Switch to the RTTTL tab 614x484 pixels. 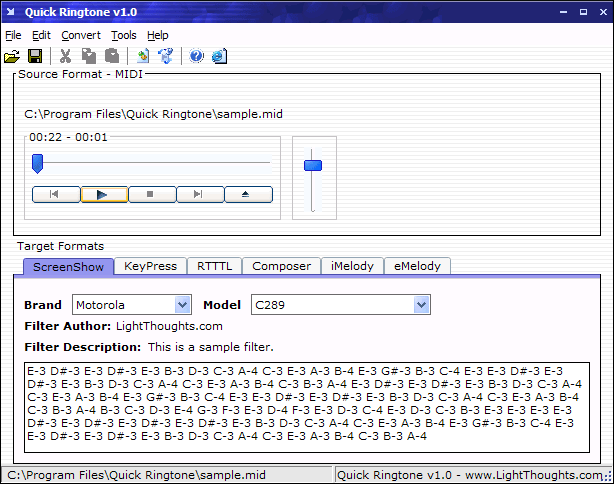pos(214,266)
